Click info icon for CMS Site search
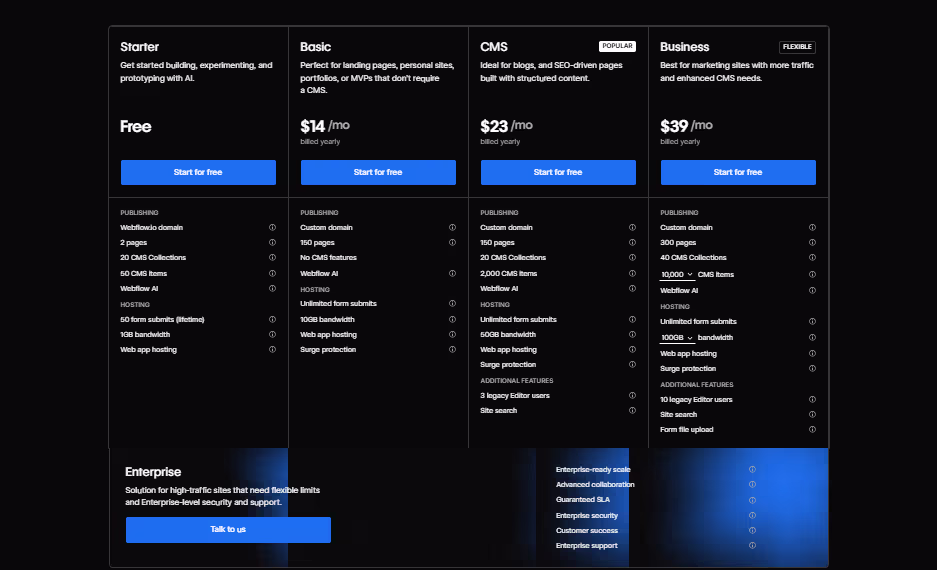Screen dimensions: 937x570 [x=632, y=410]
